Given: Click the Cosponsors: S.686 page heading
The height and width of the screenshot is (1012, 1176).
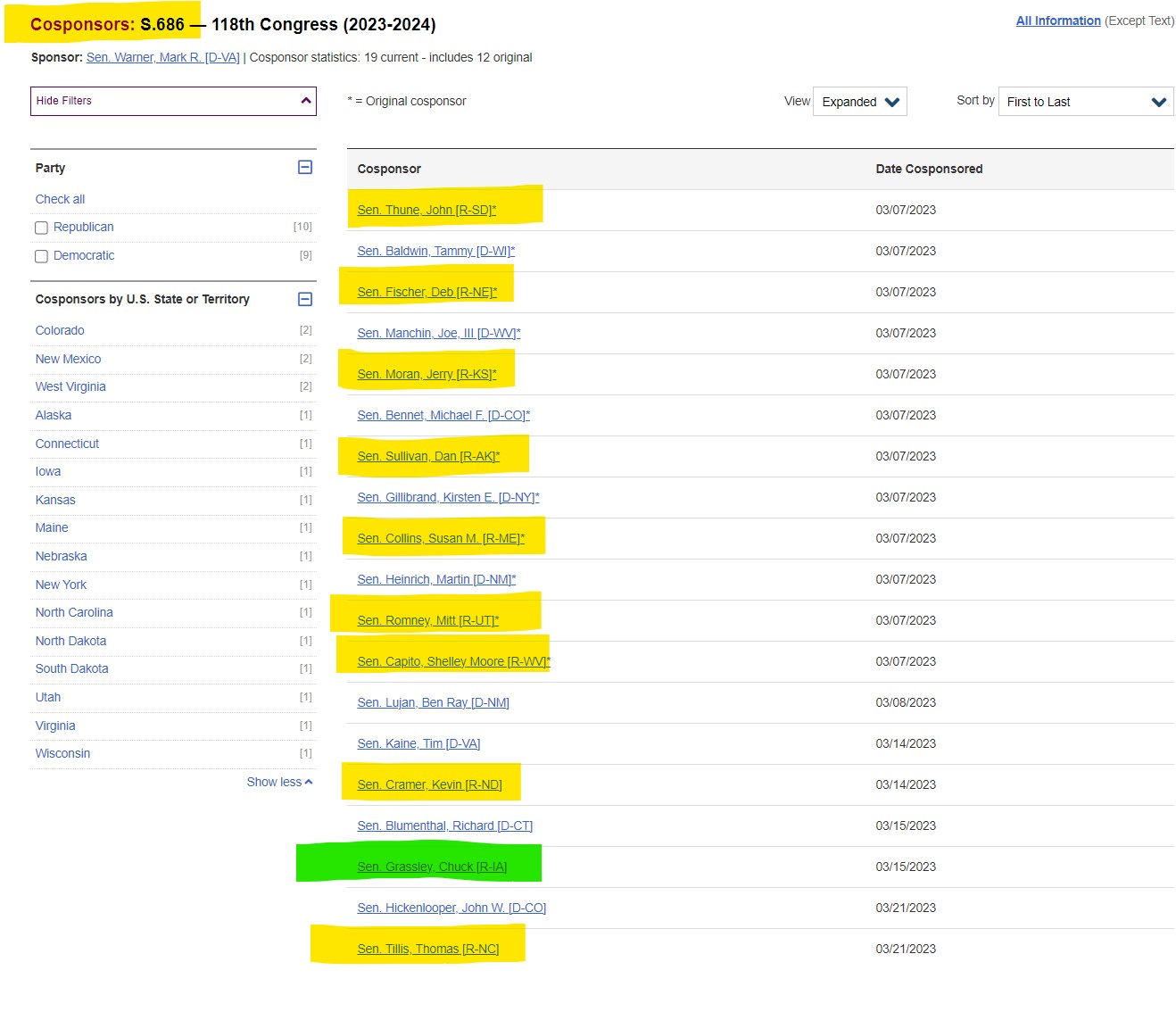Looking at the screenshot, I should tap(107, 24).
